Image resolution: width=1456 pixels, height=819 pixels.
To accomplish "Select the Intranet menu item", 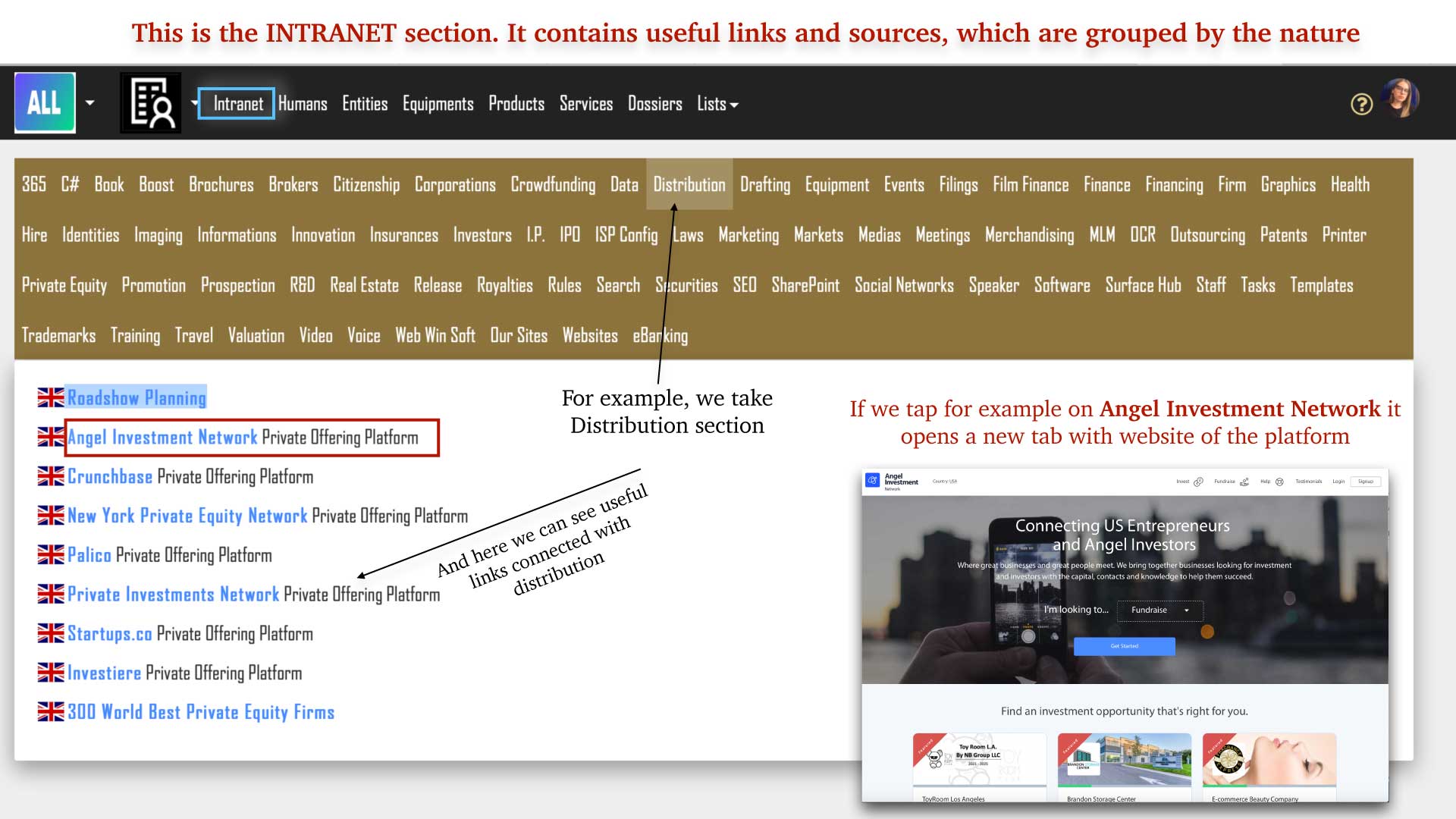I will 237,104.
